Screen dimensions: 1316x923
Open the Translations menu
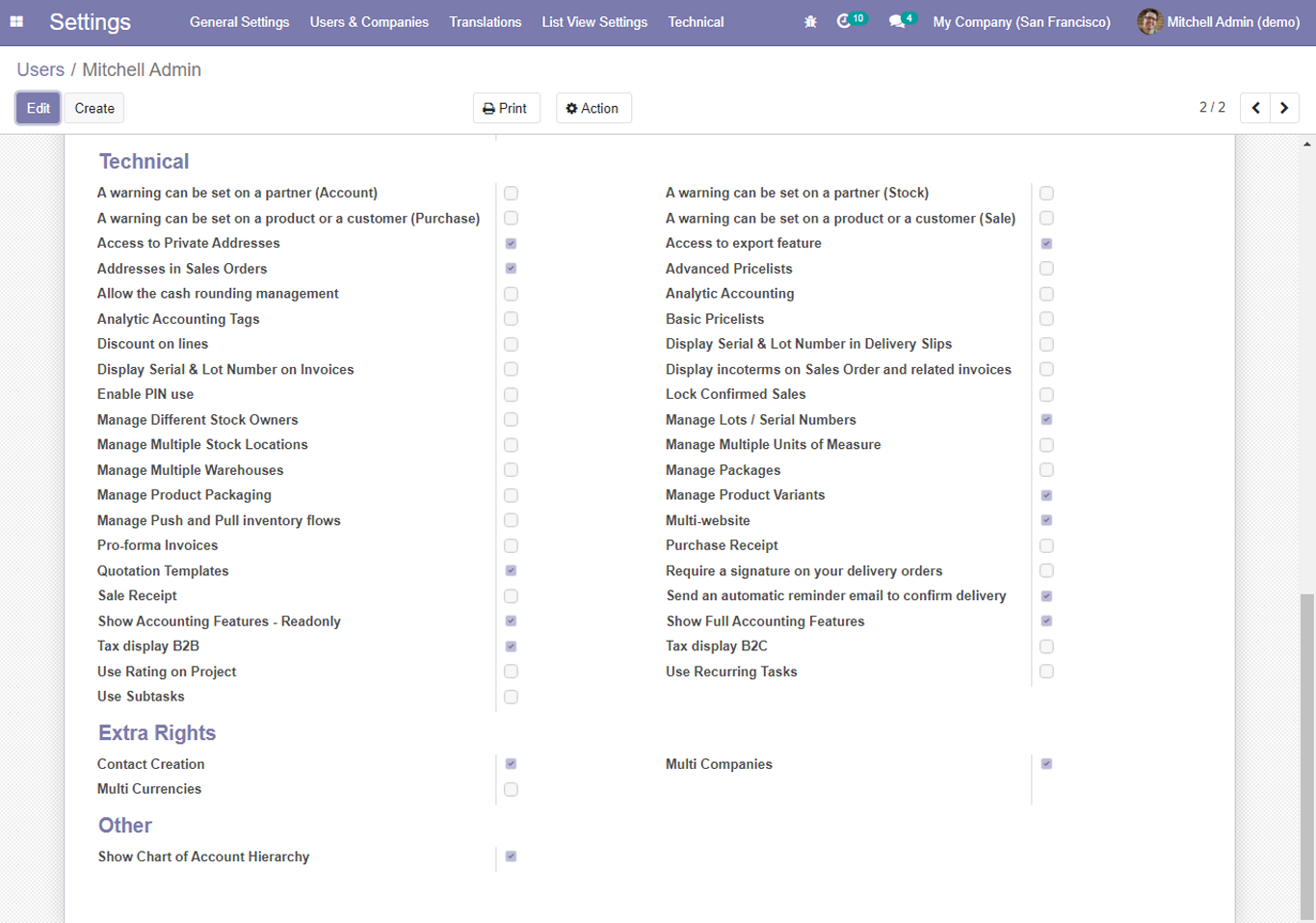(x=486, y=22)
